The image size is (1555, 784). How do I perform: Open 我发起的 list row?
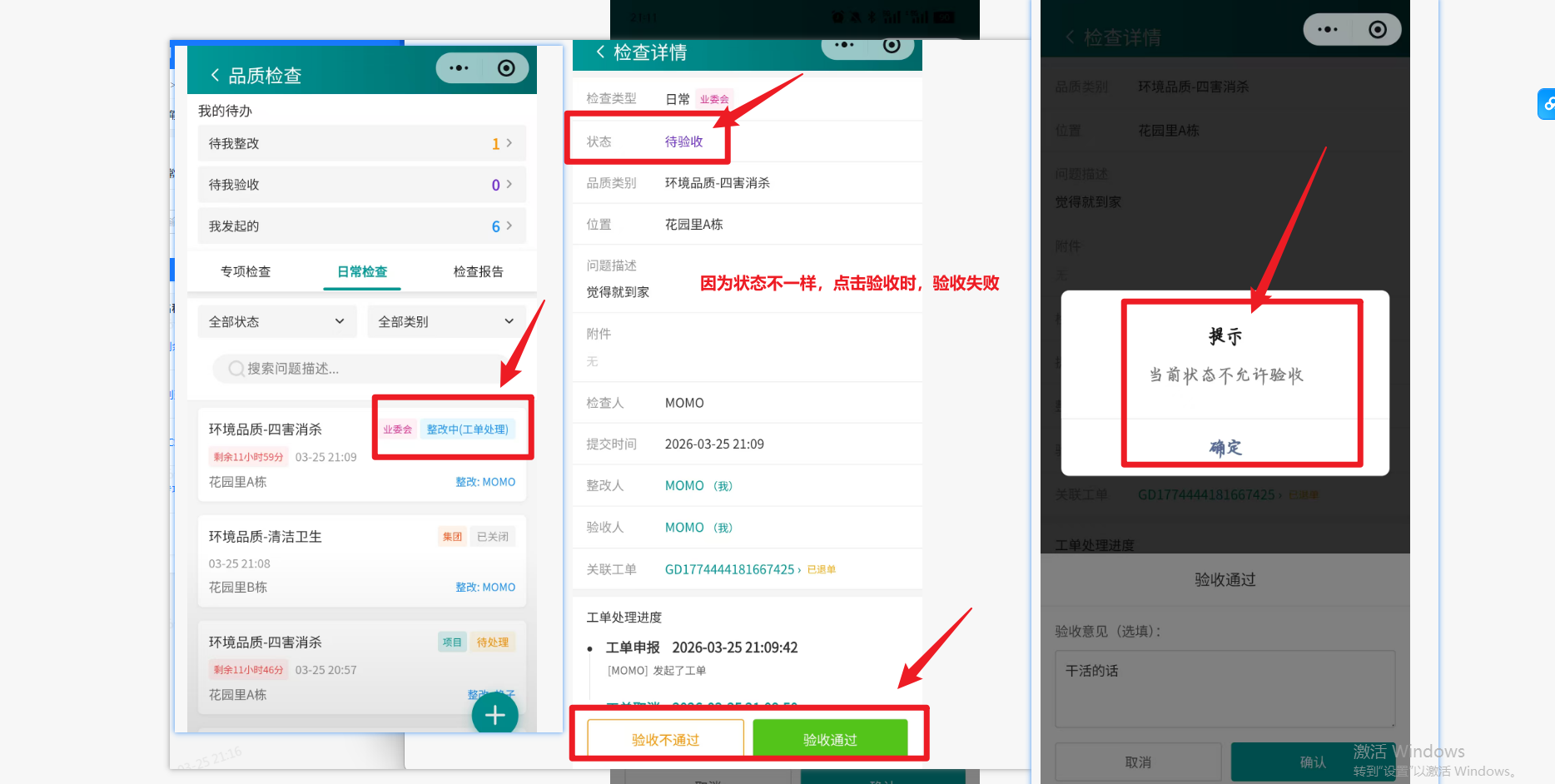click(361, 226)
